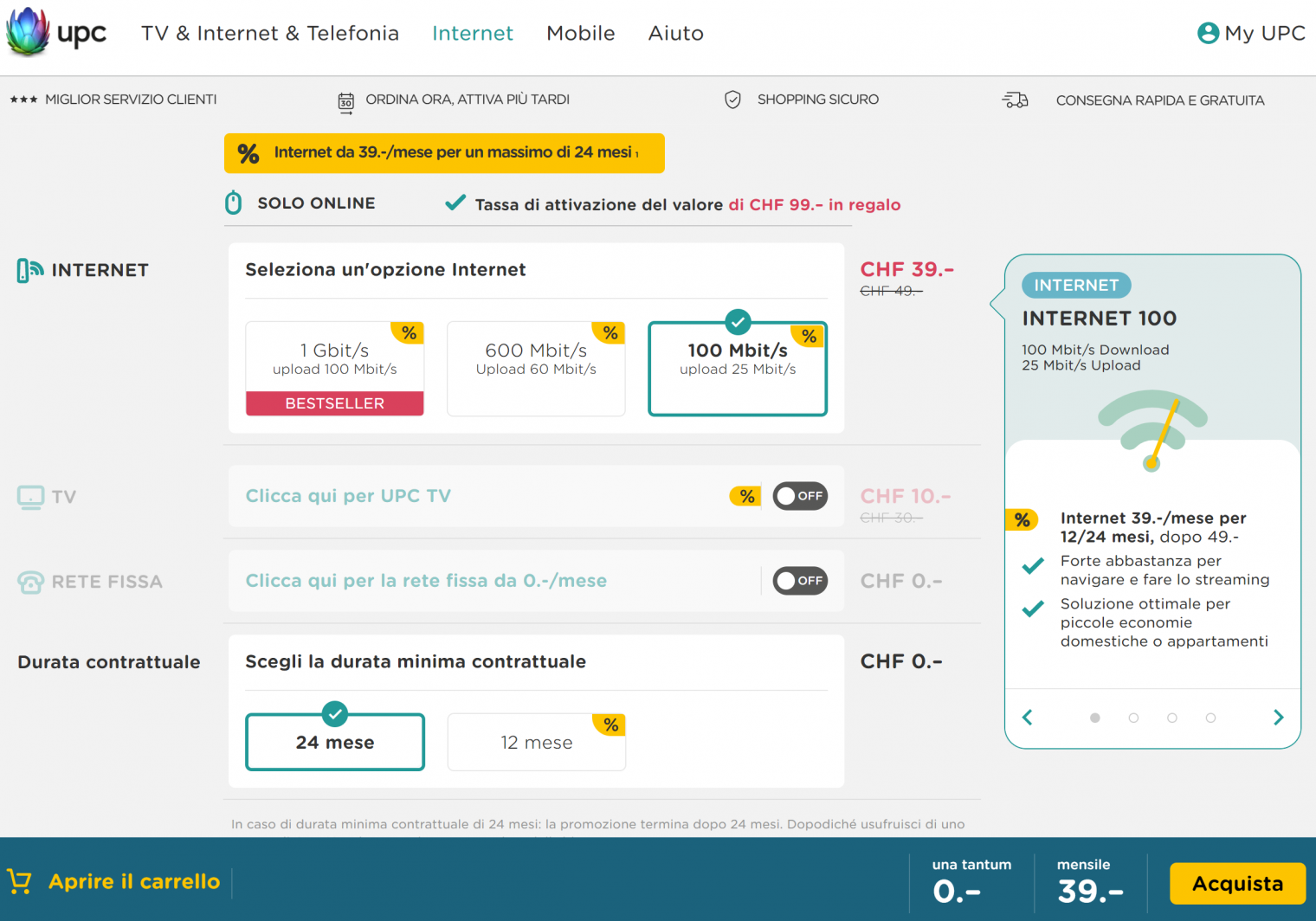The image size is (1316, 921).
Task: Enable the UPC TV toggle
Action: [799, 496]
